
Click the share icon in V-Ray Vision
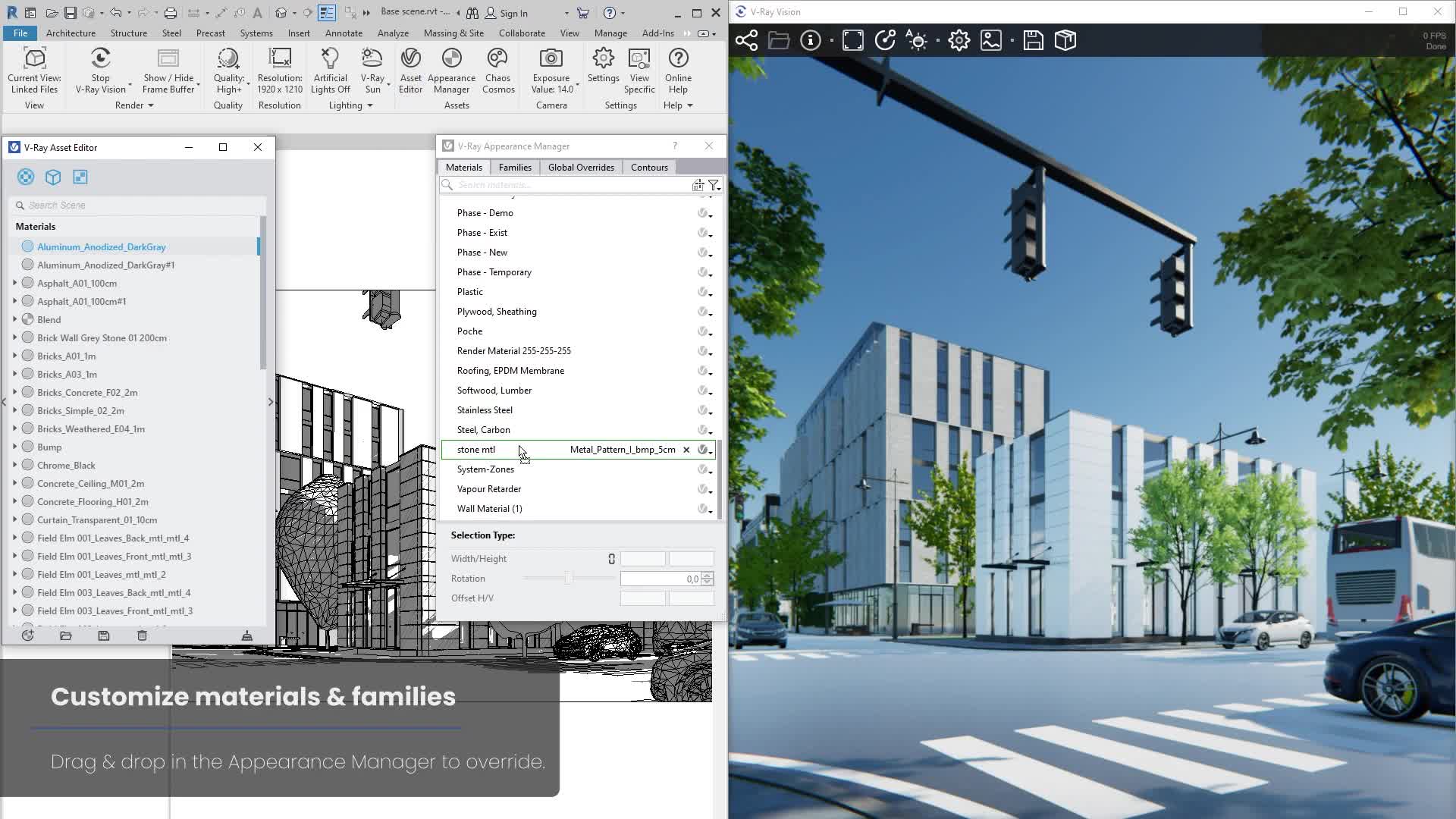[x=746, y=40]
